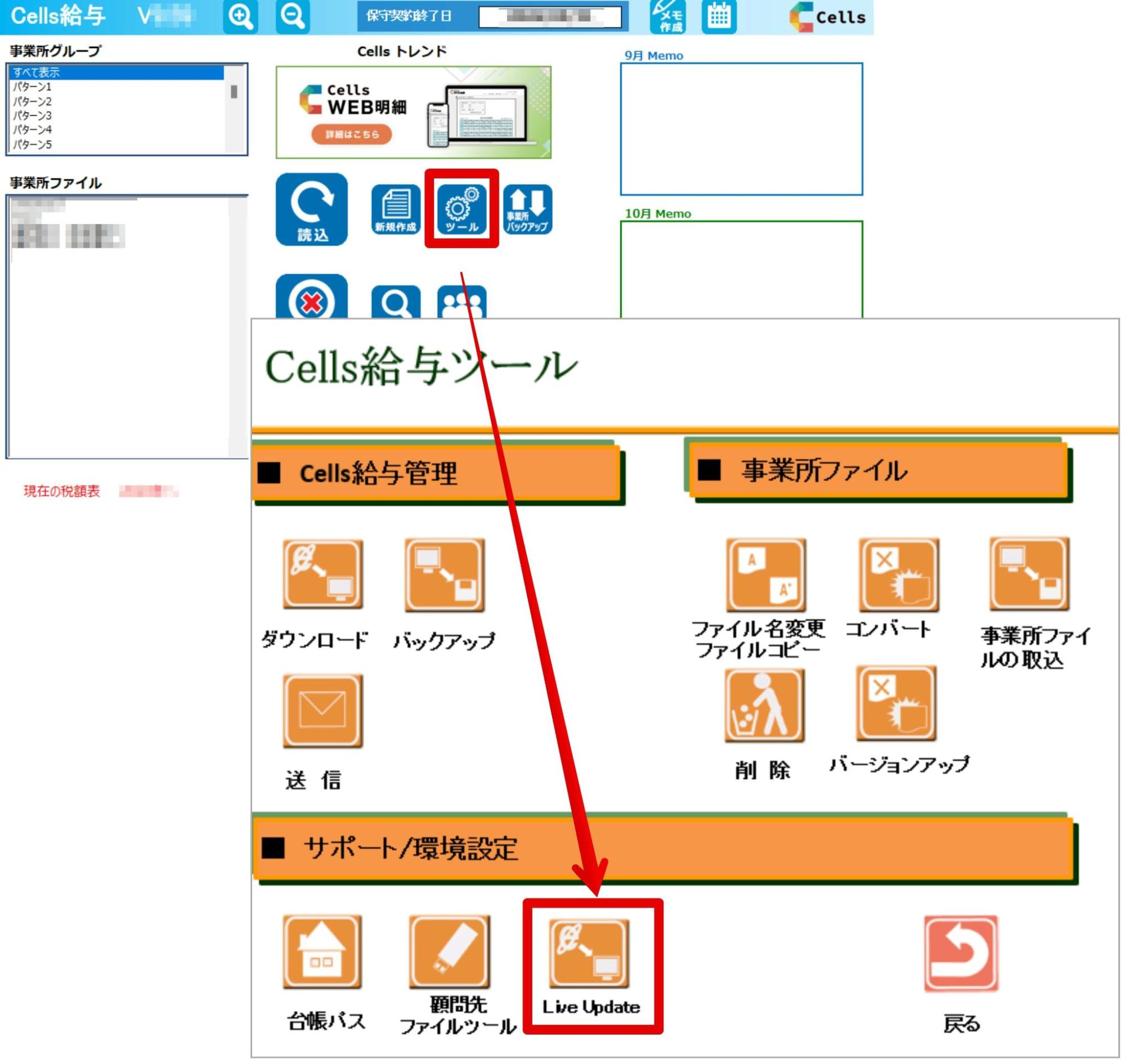Click inside the 9月 Memo box
1125x1064 pixels.
pyautogui.click(x=741, y=129)
